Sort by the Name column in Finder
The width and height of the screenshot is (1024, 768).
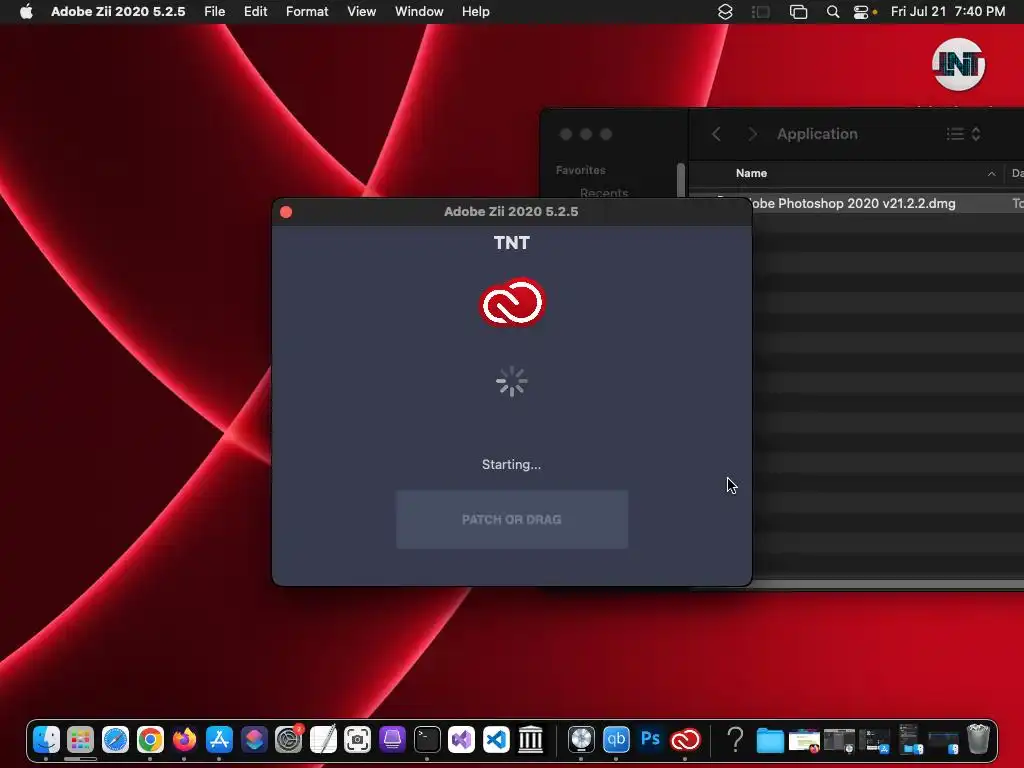pyautogui.click(x=751, y=173)
